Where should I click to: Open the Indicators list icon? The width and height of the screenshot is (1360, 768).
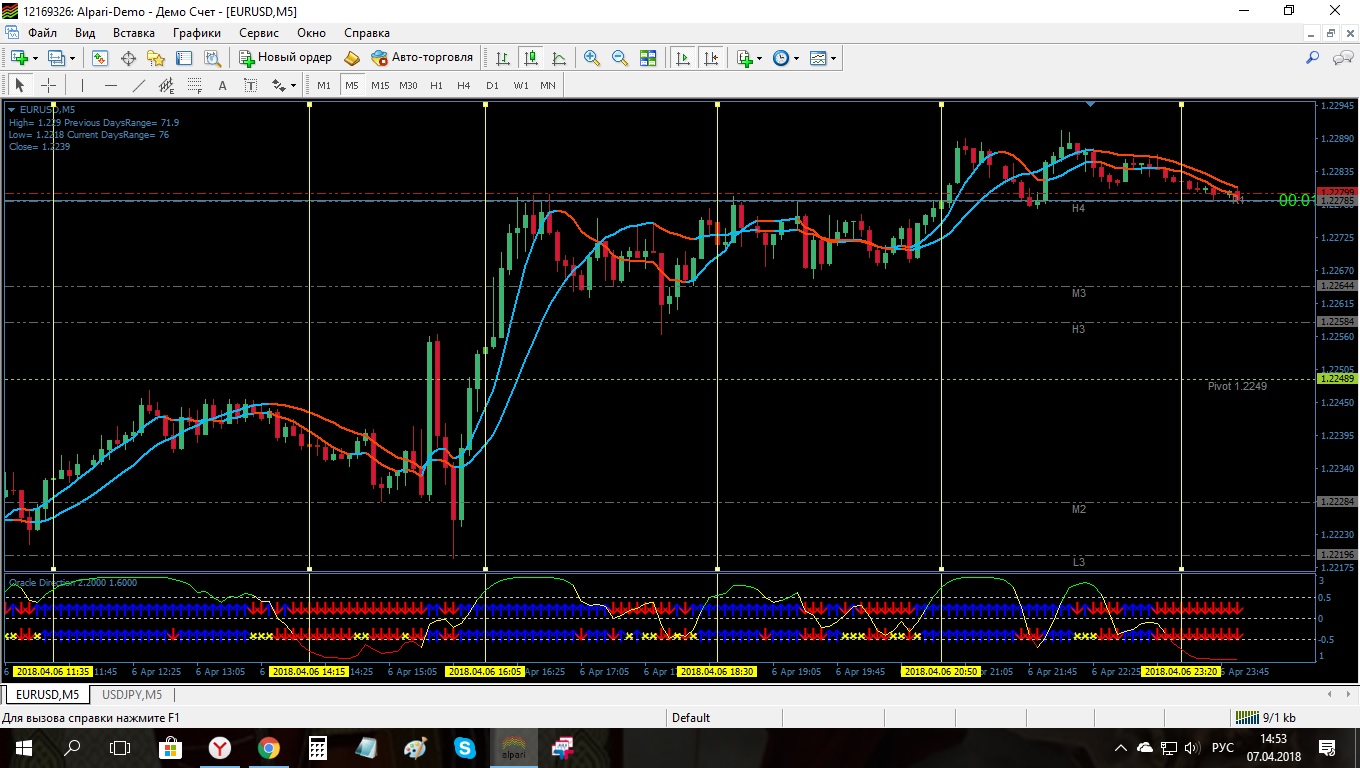click(745, 58)
